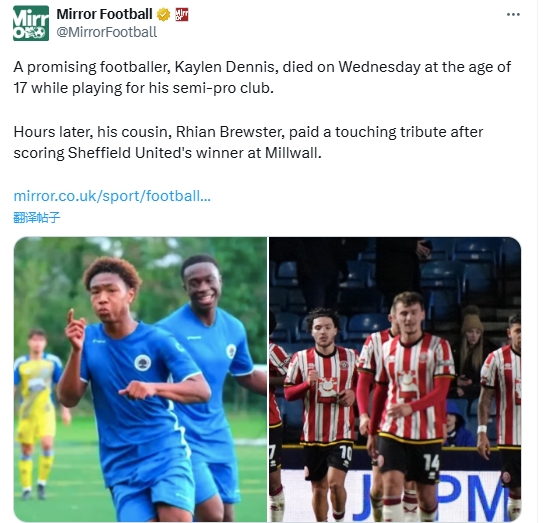Open the mirror.co.uk/sport/football article link
The width and height of the screenshot is (543, 523).
coord(112,196)
